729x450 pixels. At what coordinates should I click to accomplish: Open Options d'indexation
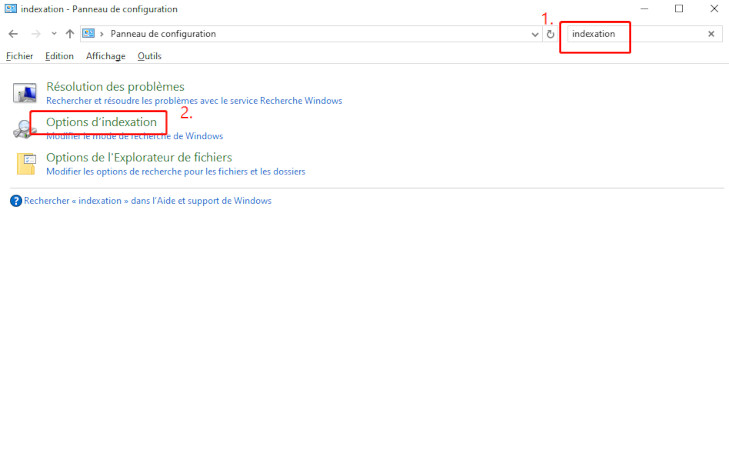pos(101,122)
